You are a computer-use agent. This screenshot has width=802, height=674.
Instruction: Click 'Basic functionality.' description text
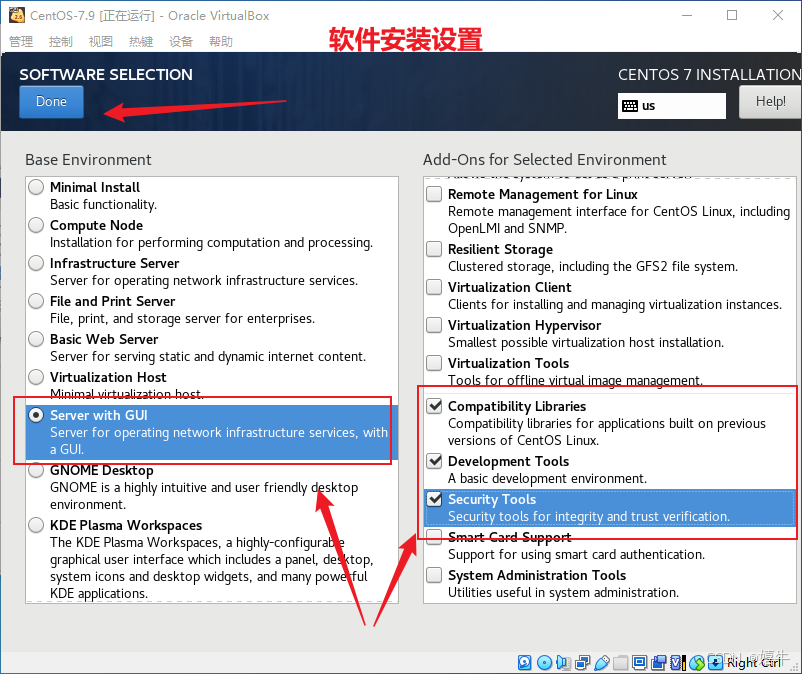(x=103, y=205)
